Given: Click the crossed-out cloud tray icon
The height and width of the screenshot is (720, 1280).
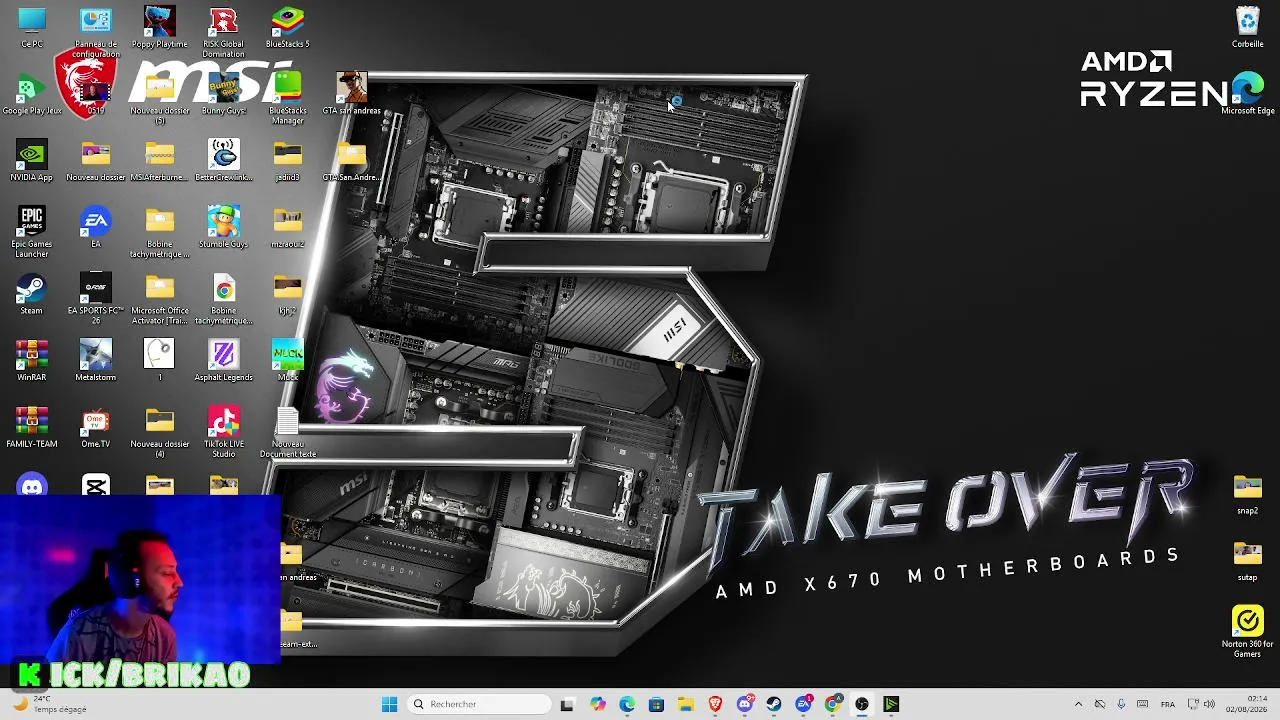Looking at the screenshot, I should (x=1100, y=704).
